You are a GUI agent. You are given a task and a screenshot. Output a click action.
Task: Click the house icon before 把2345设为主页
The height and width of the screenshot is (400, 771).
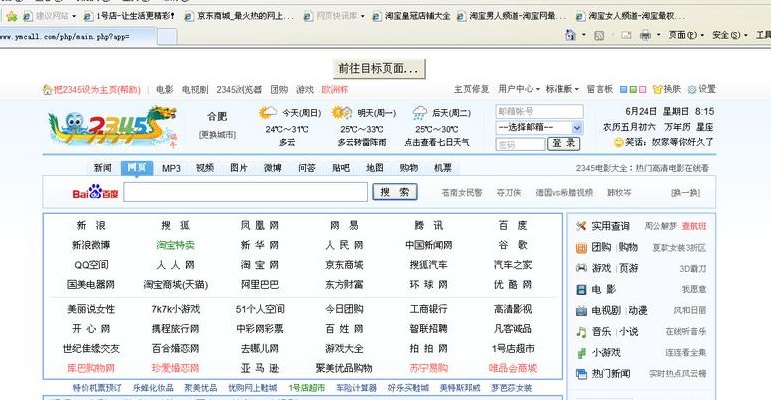click(48, 90)
